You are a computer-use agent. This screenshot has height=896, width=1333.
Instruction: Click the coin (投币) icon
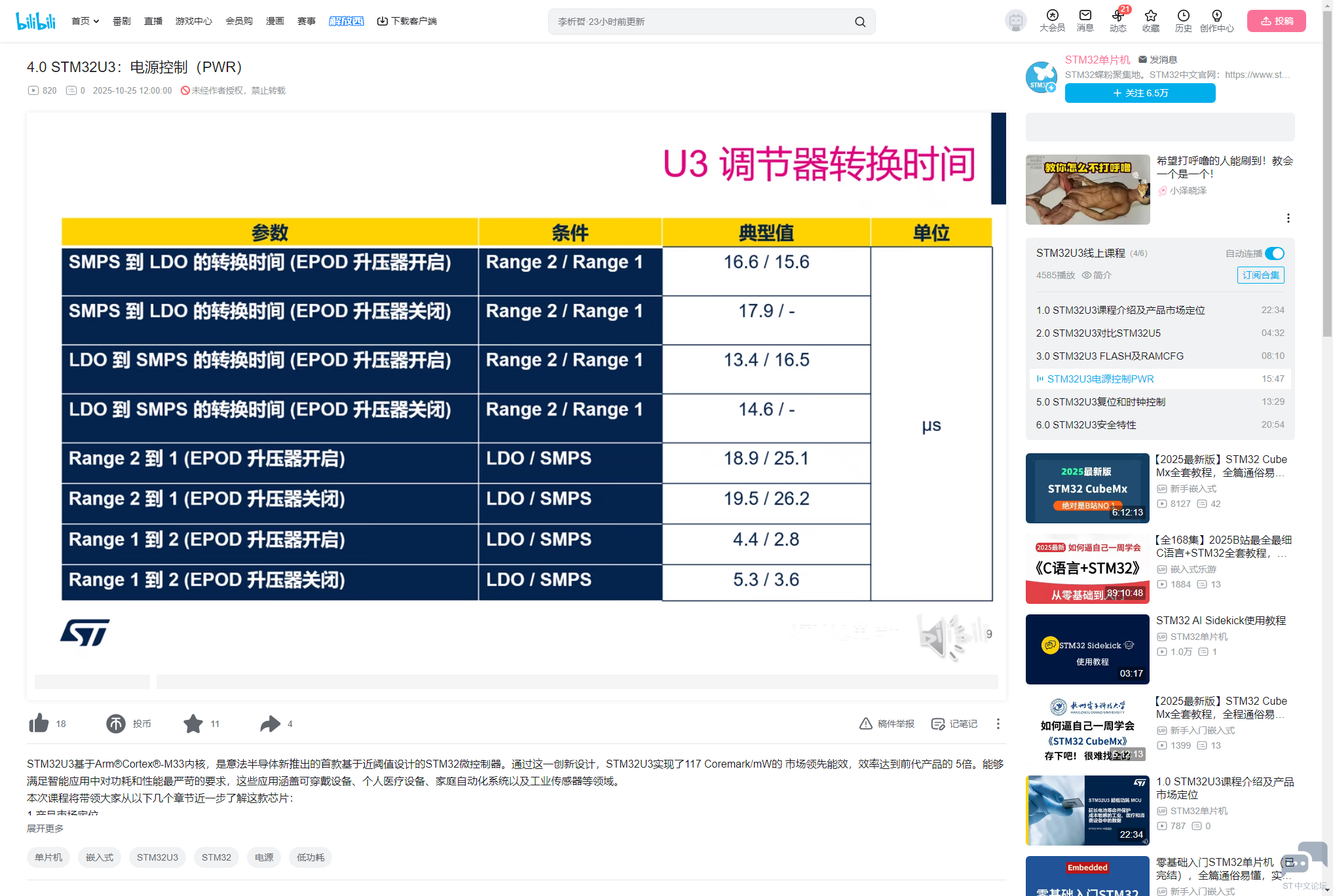[116, 723]
